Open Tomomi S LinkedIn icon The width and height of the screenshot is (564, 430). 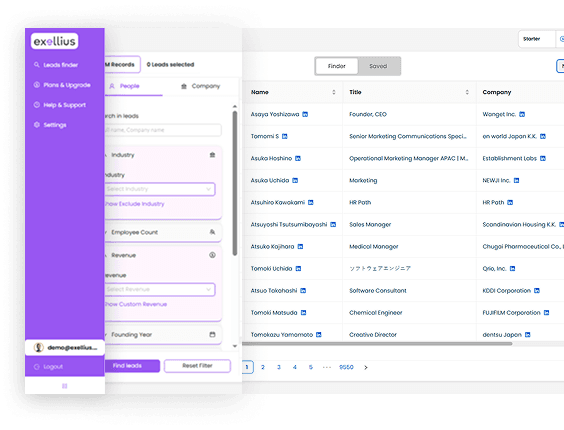coord(285,136)
